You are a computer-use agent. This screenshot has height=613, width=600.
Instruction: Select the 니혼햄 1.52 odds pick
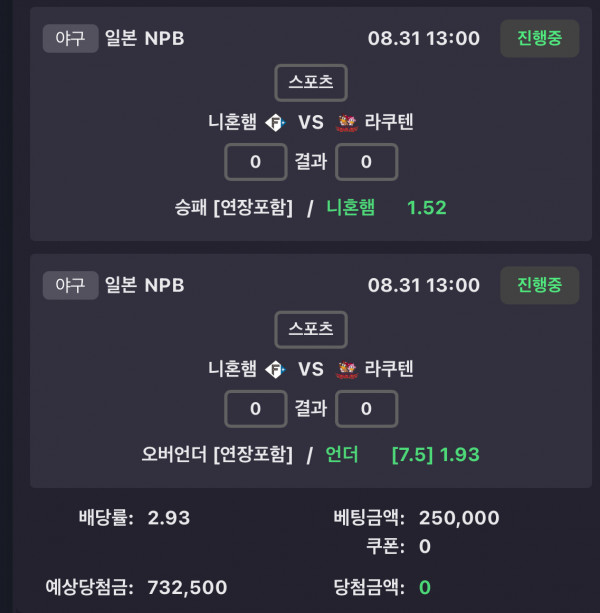coord(386,208)
